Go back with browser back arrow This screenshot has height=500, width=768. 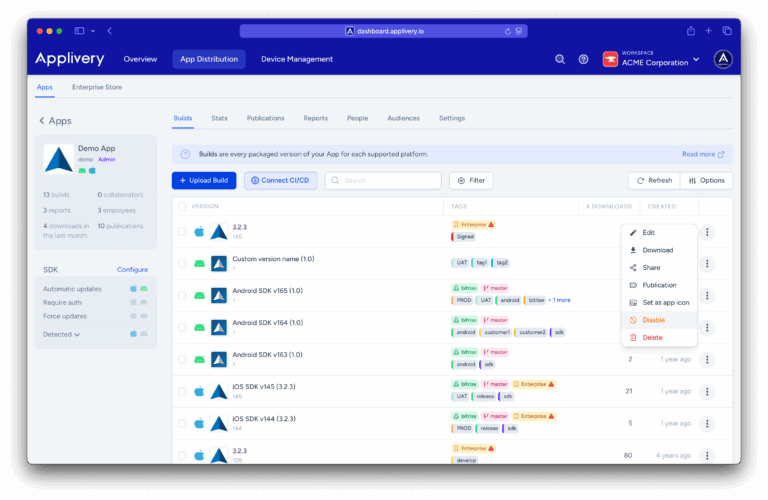110,31
